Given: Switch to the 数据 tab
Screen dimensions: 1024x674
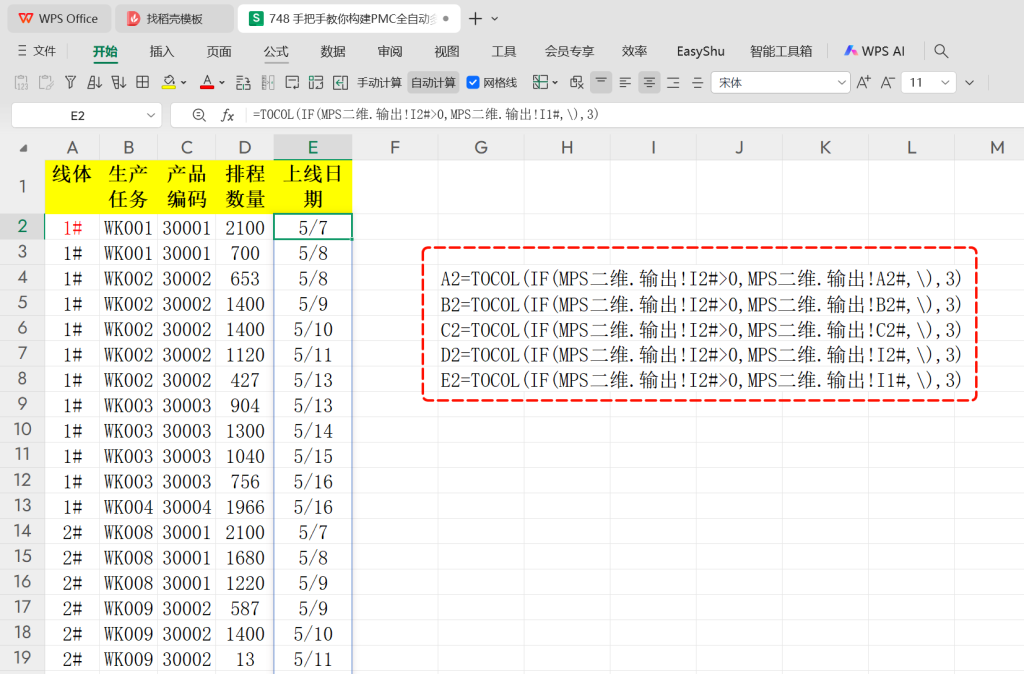Looking at the screenshot, I should coord(333,52).
